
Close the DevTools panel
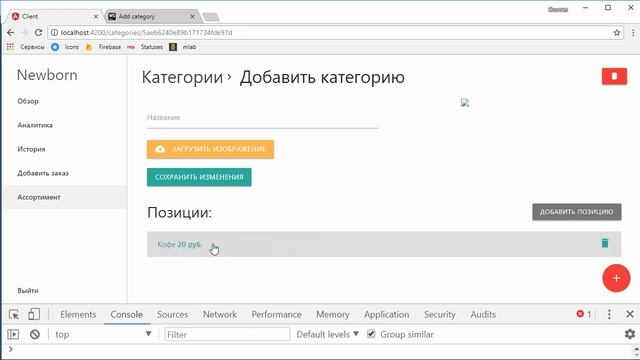(630, 314)
